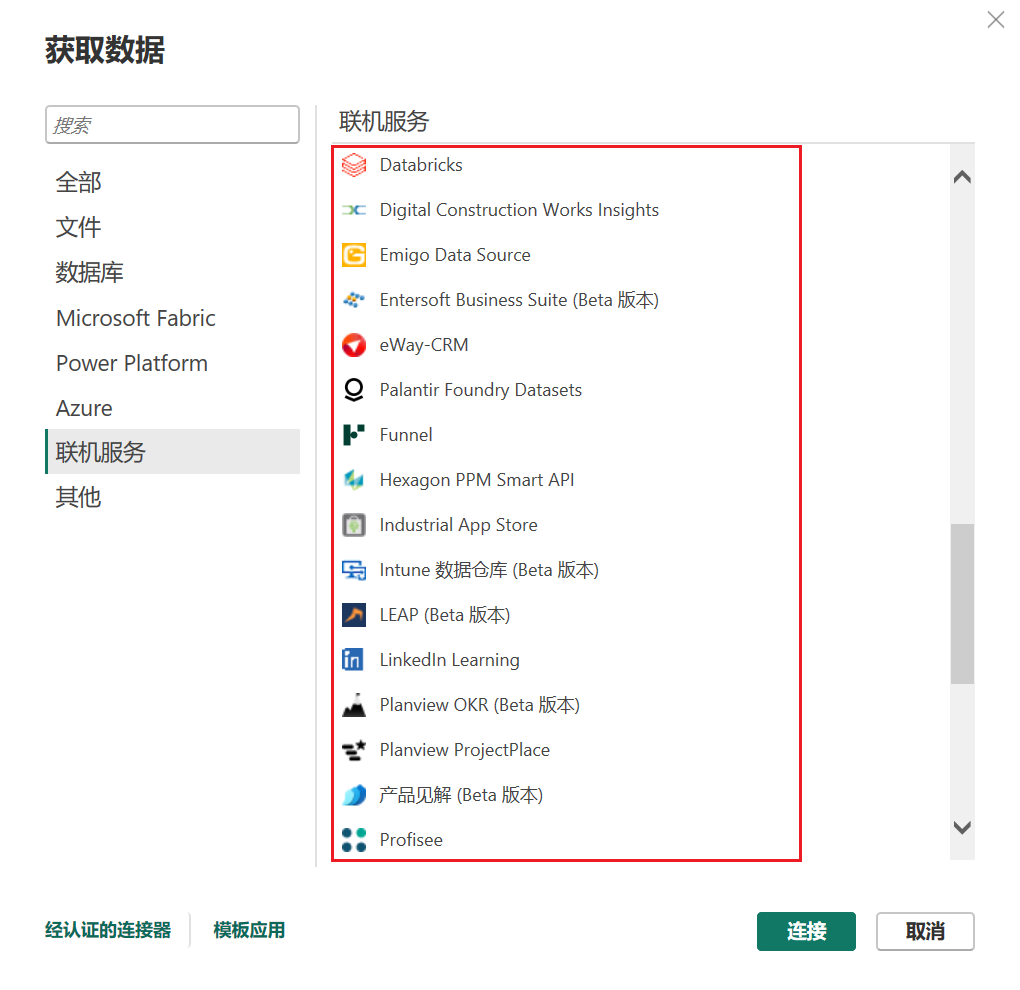The height and width of the screenshot is (990, 1020).
Task: Click the Profisee four-dot icon
Action: (x=354, y=840)
